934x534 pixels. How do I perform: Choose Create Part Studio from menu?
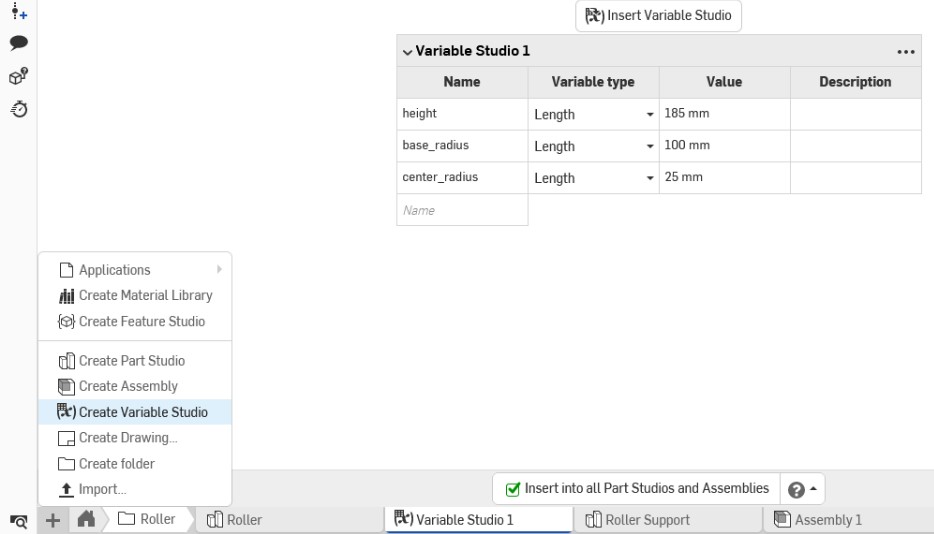pos(135,361)
